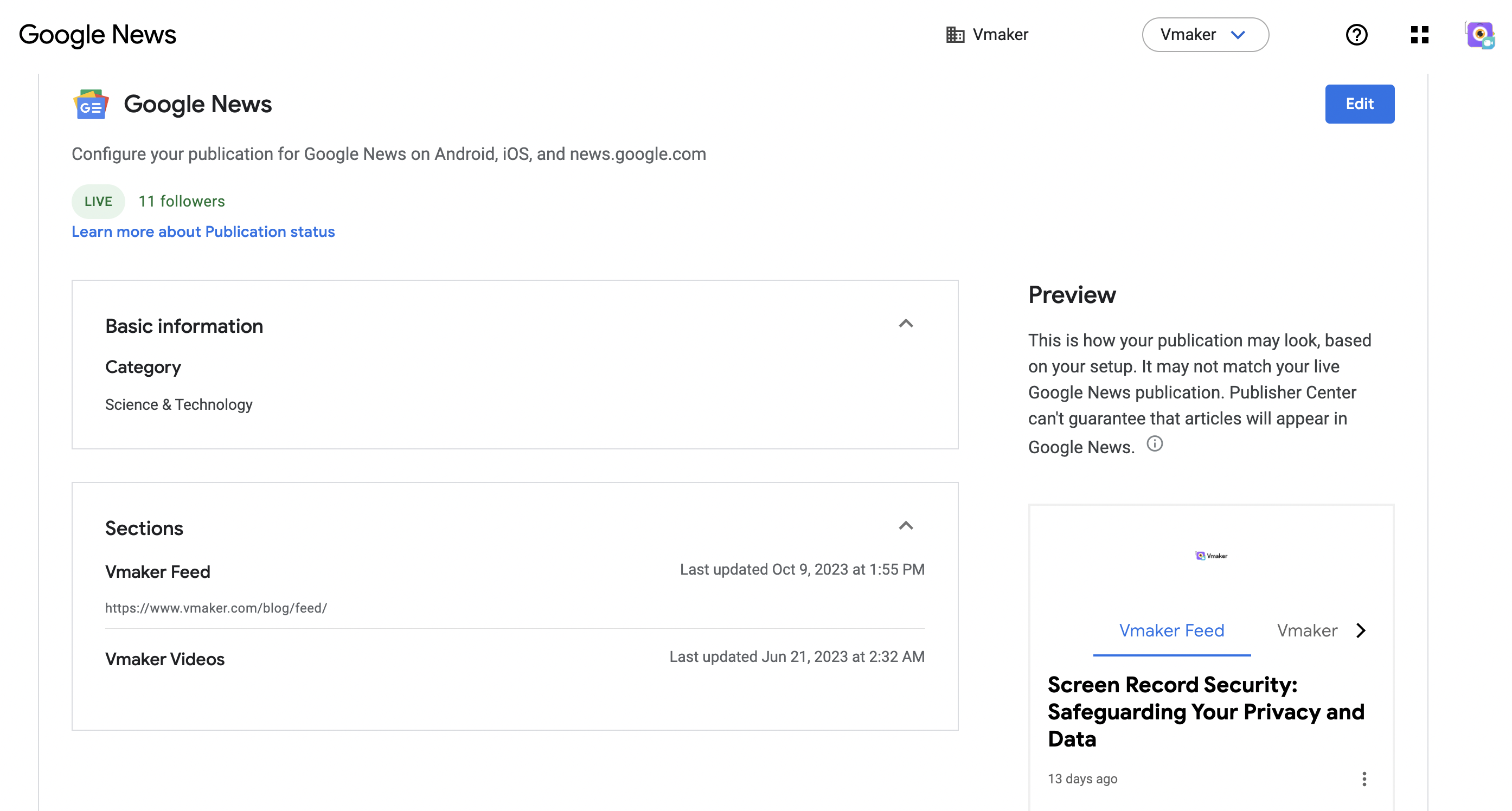Click the LIVE status badge

98,201
